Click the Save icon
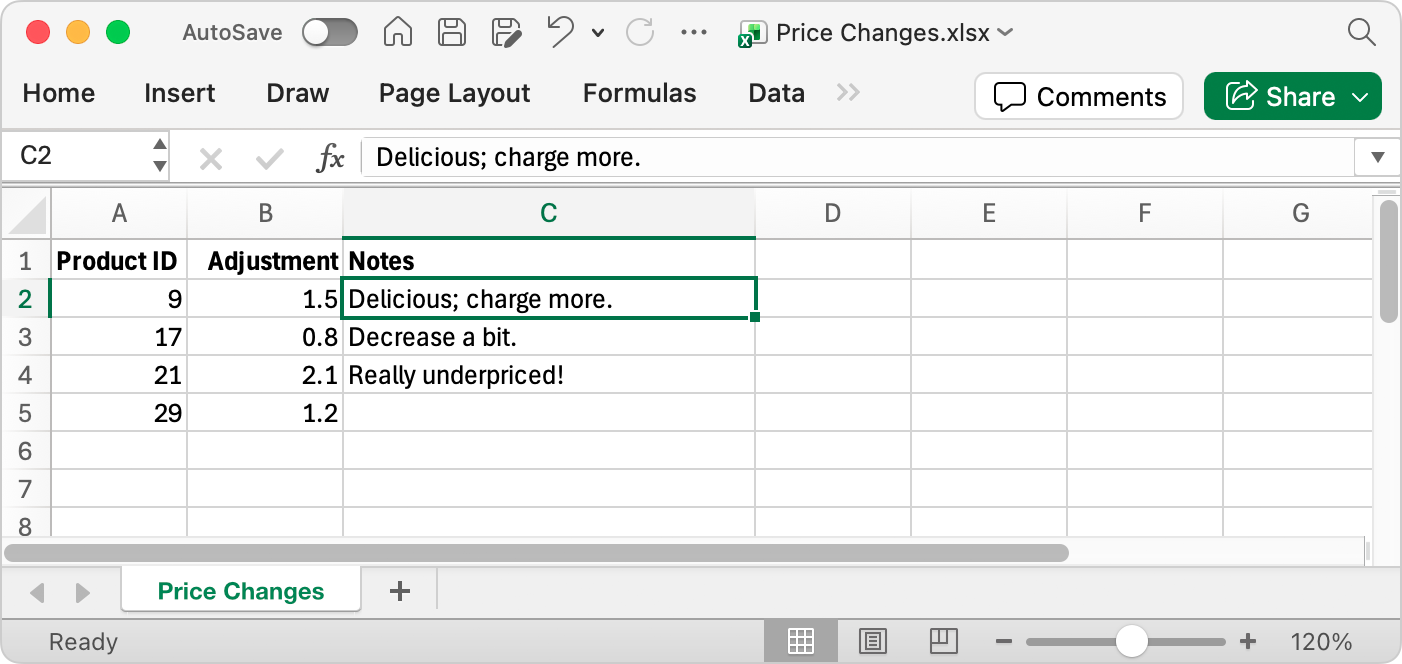The width and height of the screenshot is (1402, 664). coord(451,32)
